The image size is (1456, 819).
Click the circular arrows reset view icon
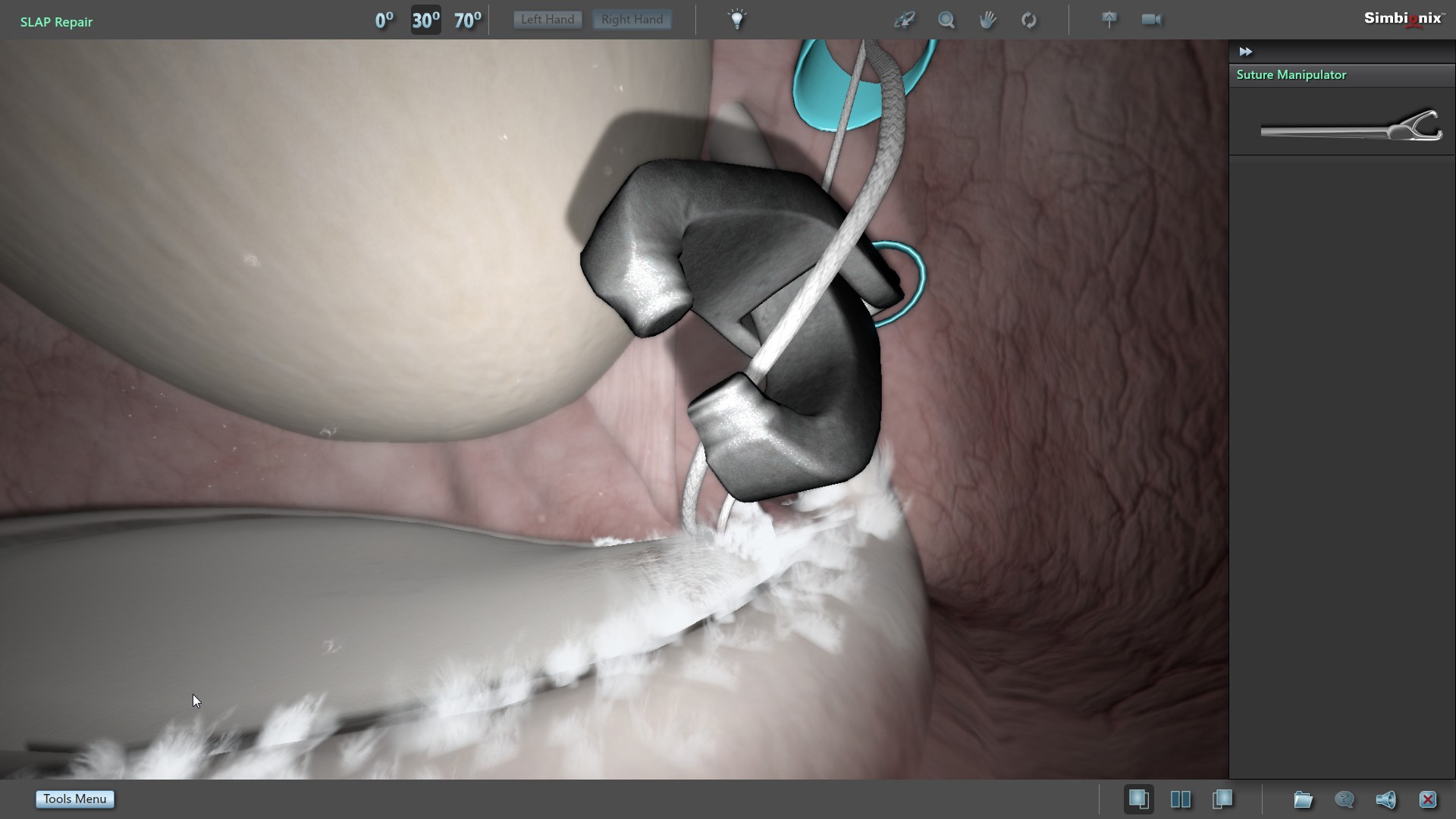point(1029,20)
